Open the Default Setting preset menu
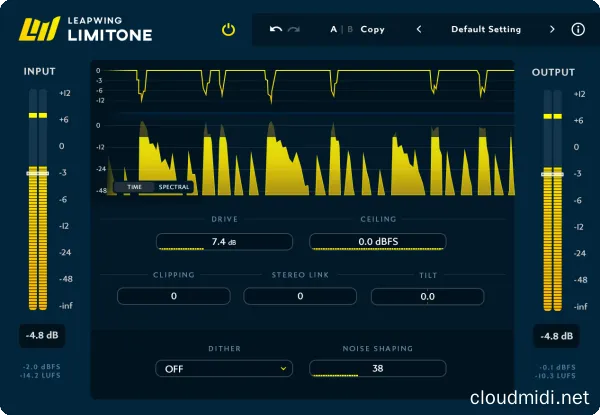This screenshot has width=600, height=415. point(485,30)
